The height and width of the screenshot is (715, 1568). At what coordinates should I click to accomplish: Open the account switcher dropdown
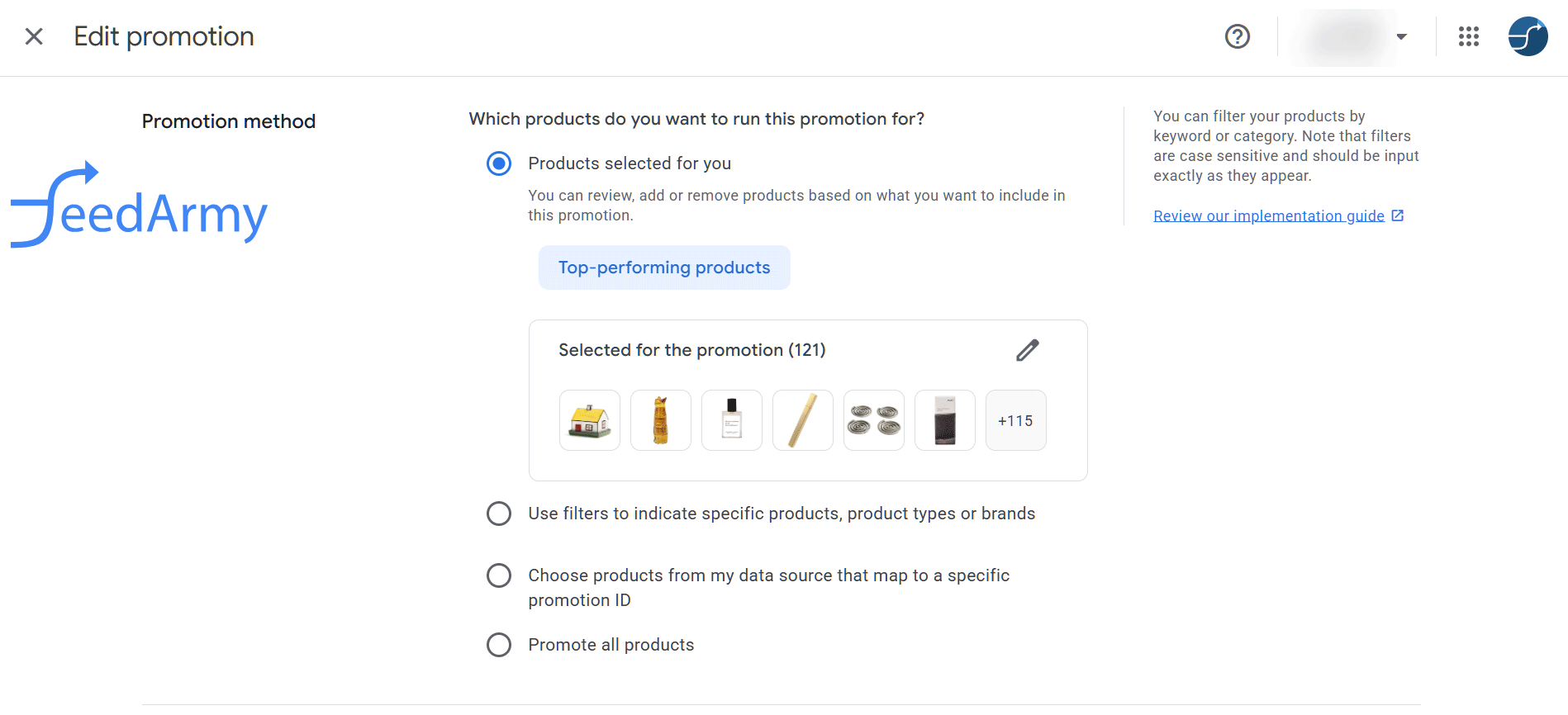click(x=1401, y=36)
